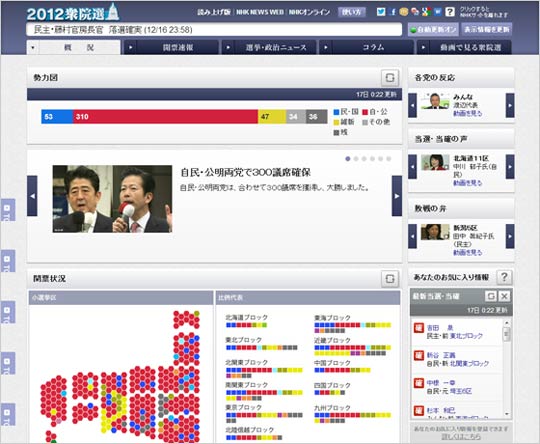Click the headline ticker text field
Viewport: 540px width, 444px height.
point(214,30)
